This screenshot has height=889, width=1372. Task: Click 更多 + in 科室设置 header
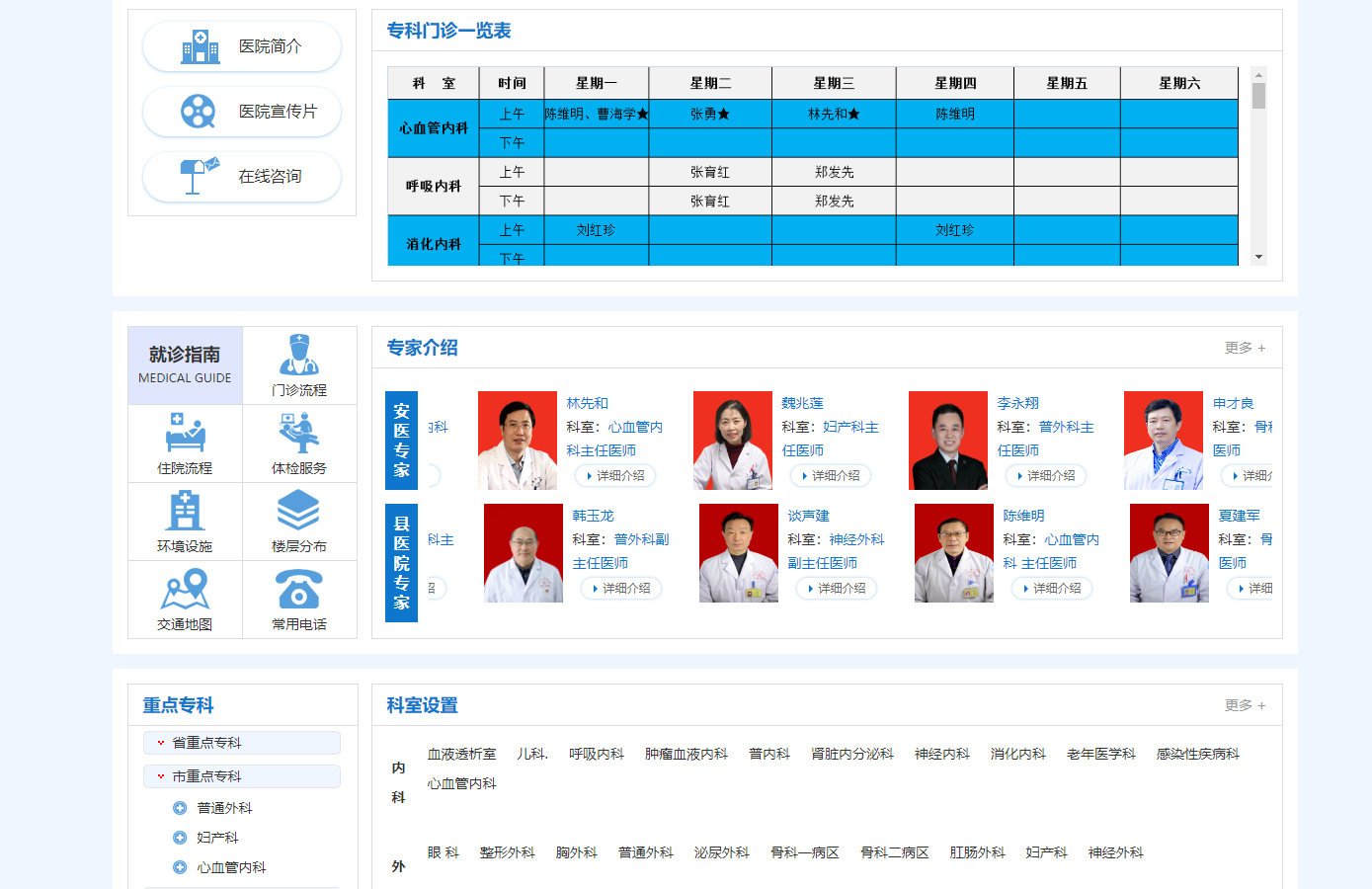[1245, 705]
